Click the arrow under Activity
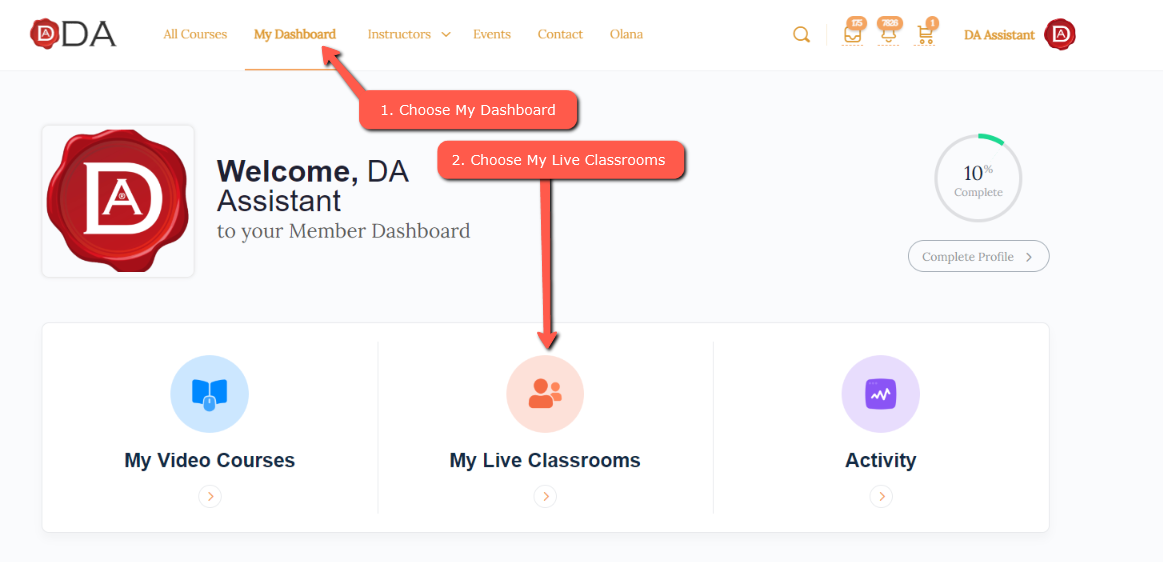1163x562 pixels. click(x=880, y=496)
